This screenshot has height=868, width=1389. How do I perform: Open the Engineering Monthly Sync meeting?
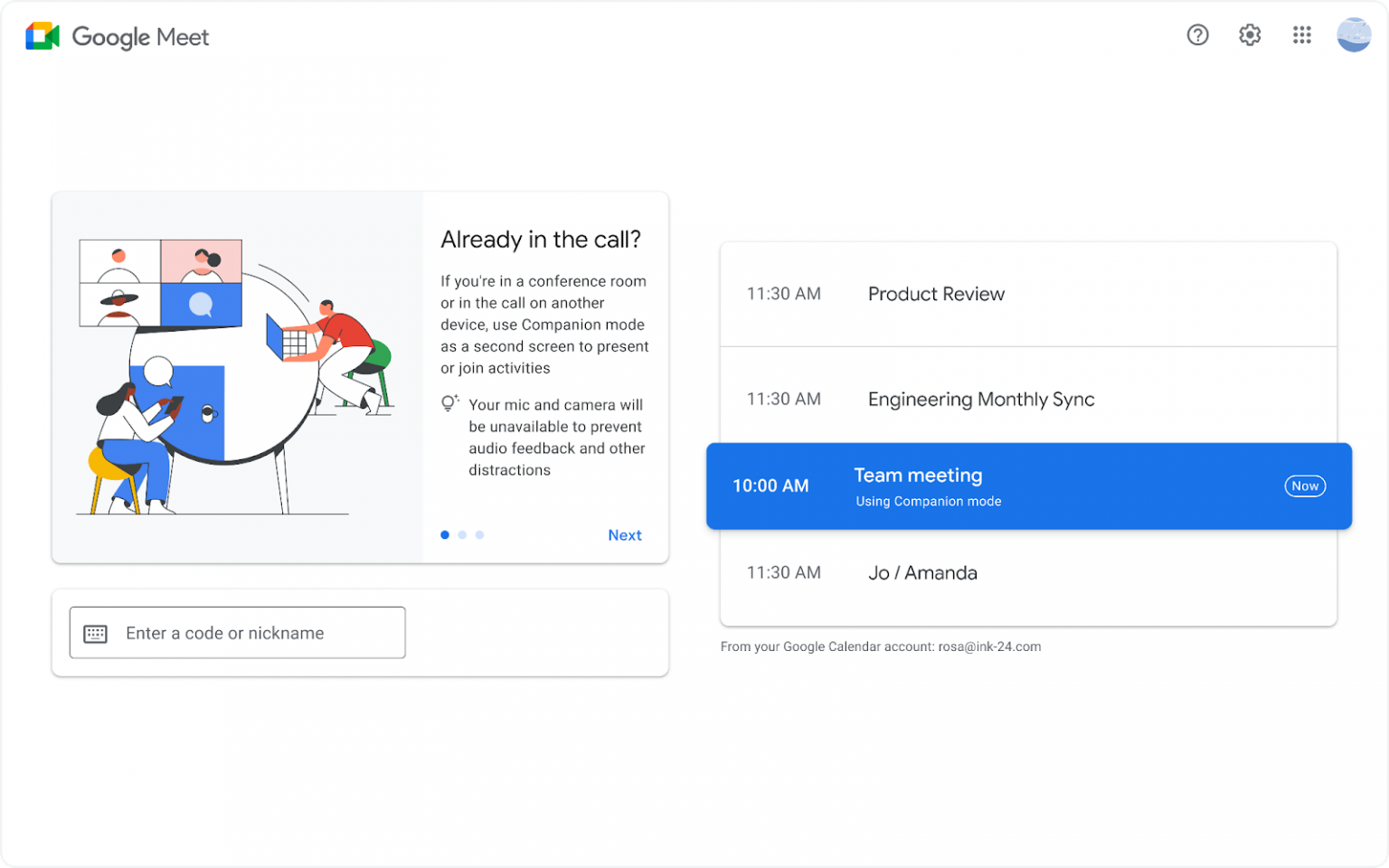click(x=981, y=399)
